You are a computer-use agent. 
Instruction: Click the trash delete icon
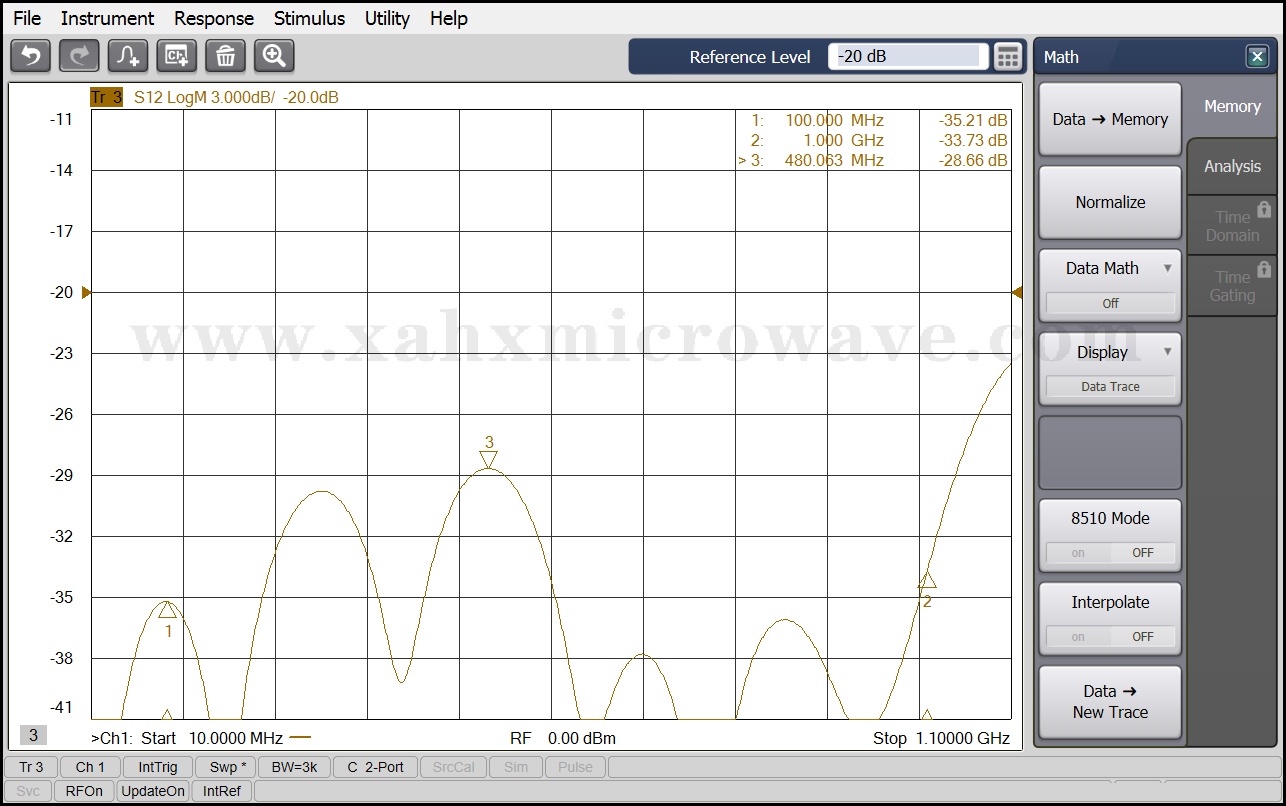tap(225, 56)
